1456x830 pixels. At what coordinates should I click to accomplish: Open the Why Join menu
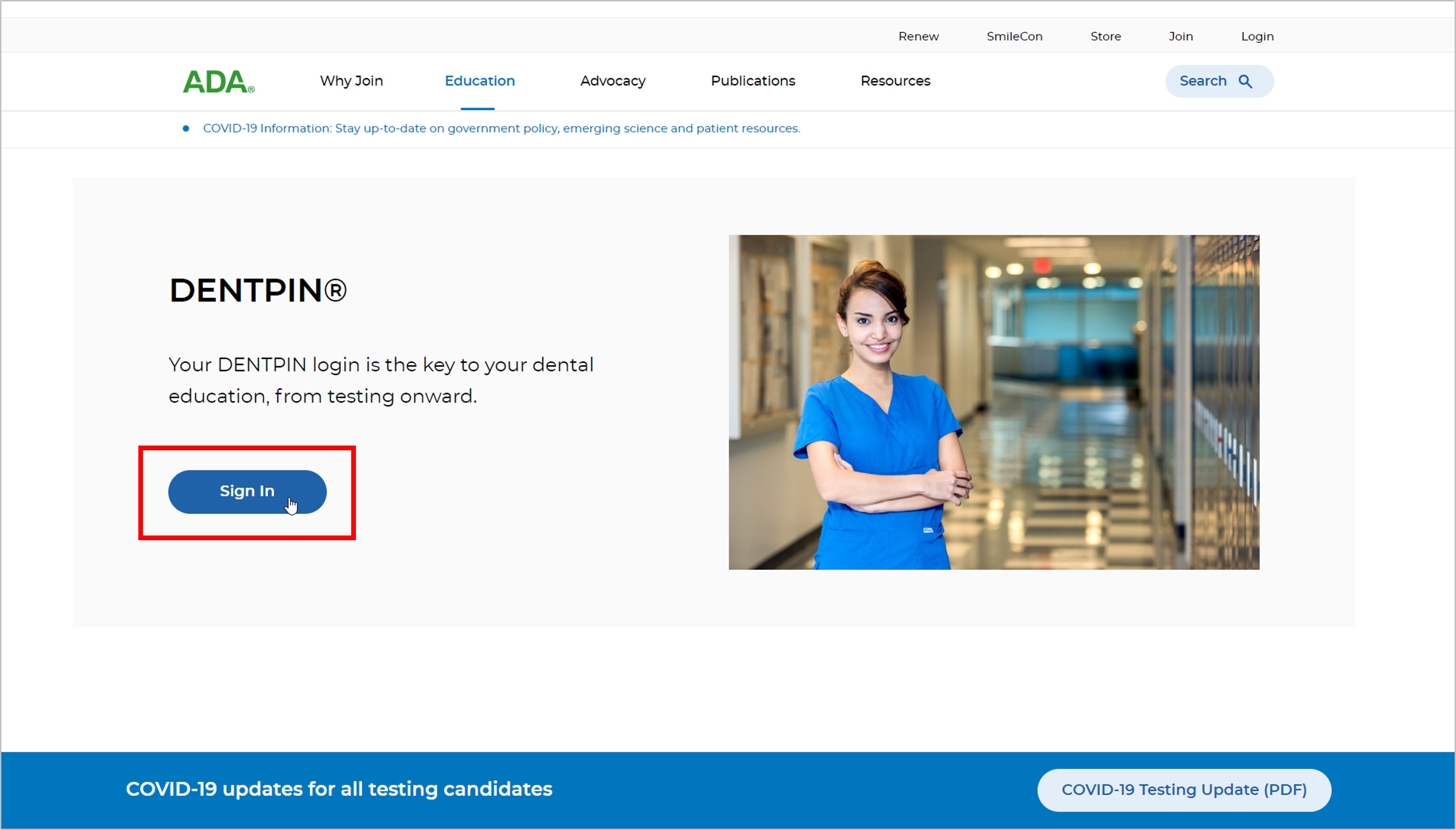(351, 81)
